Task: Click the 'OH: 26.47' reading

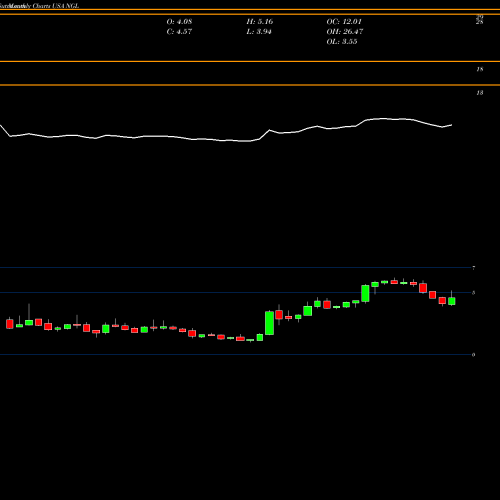Action: [345, 32]
